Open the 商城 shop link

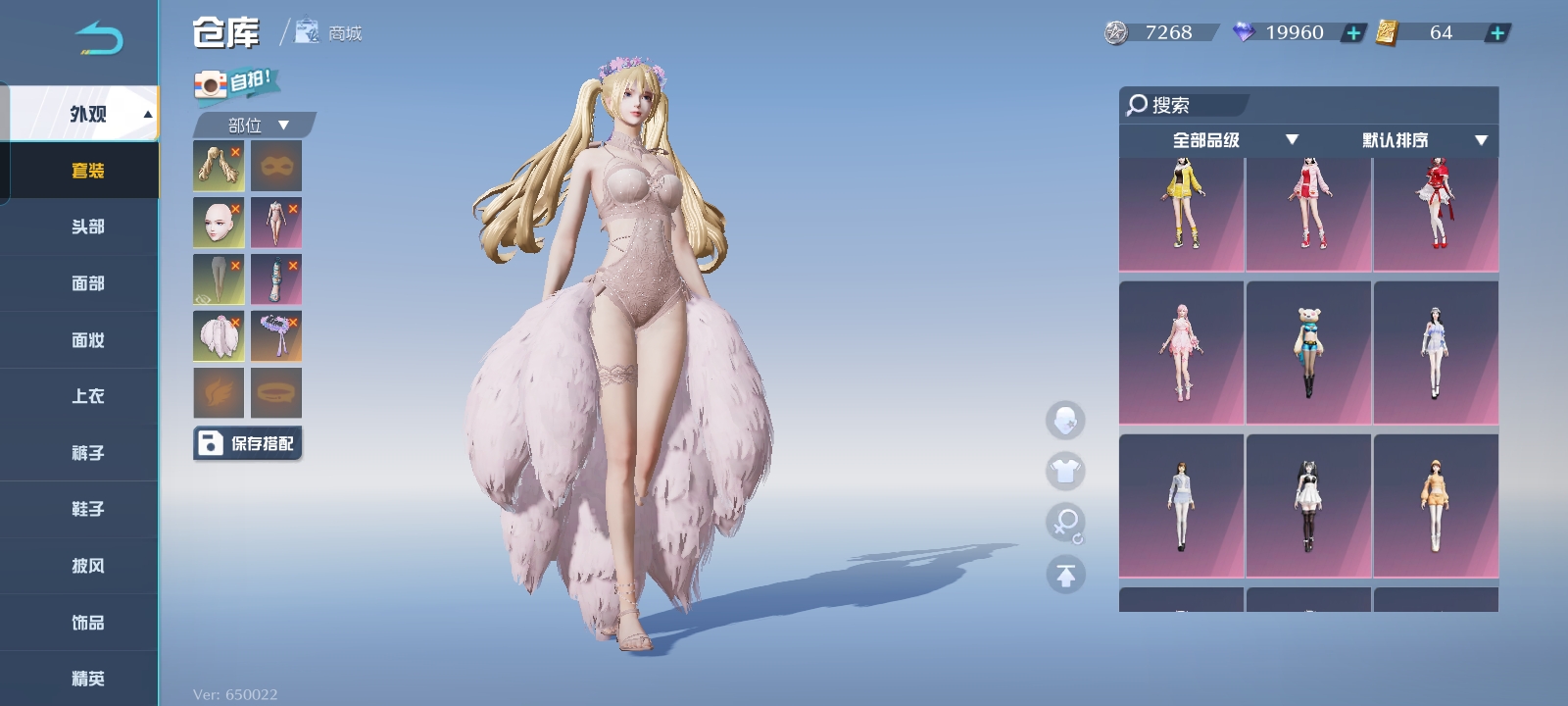point(329,32)
